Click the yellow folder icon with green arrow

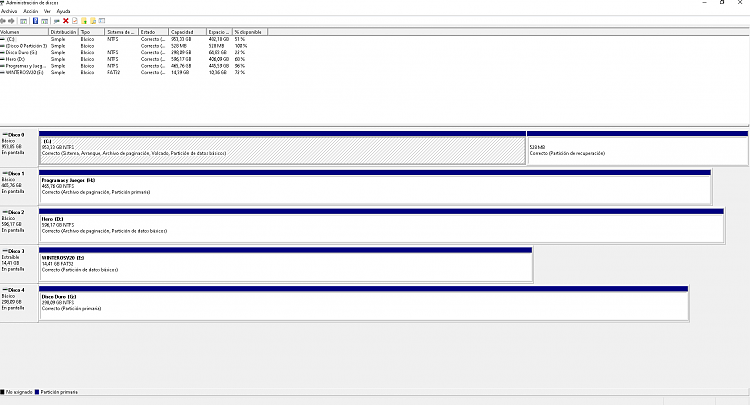(x=84, y=21)
